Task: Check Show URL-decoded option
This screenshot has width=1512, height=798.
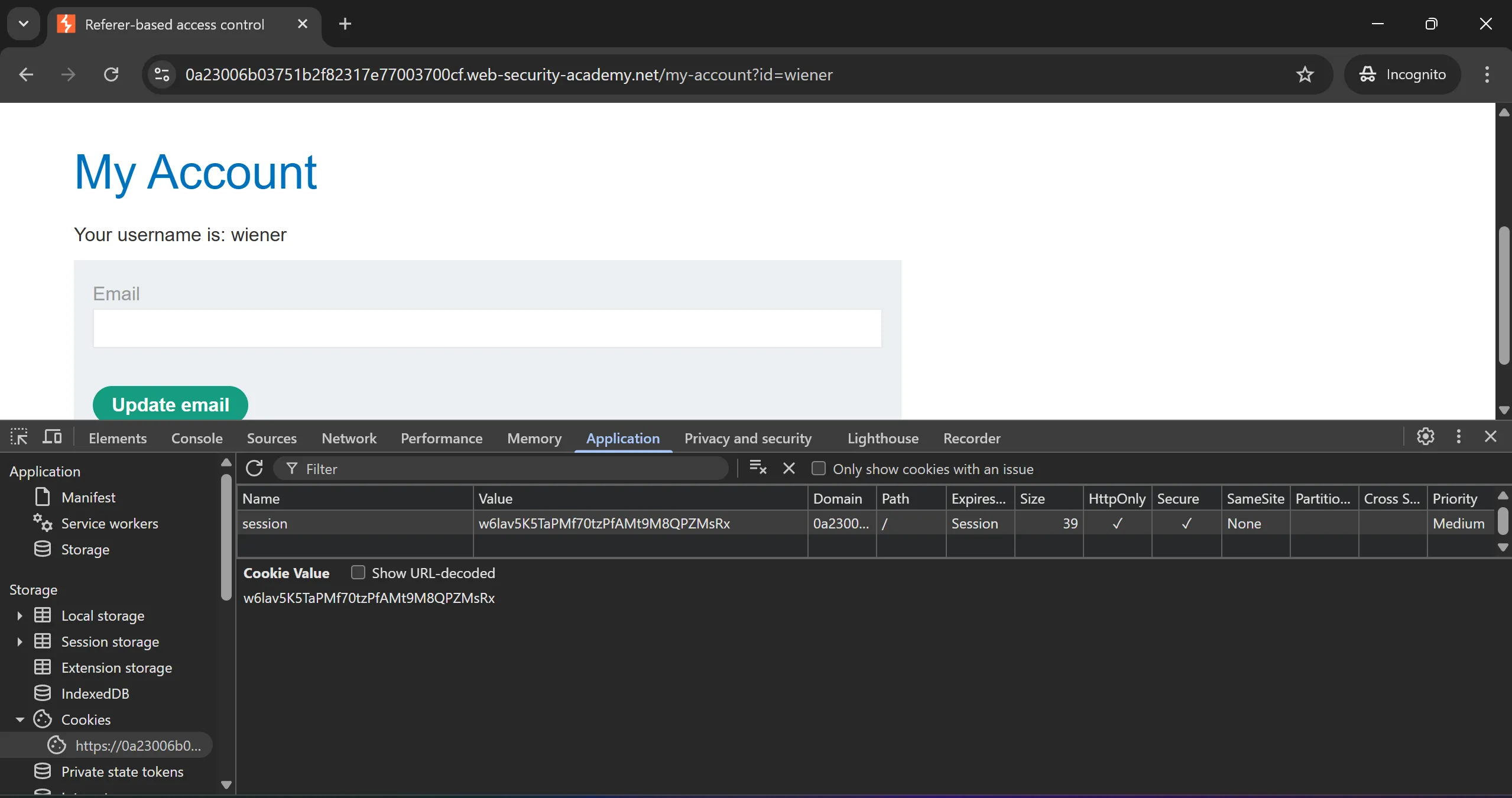Action: tap(358, 572)
